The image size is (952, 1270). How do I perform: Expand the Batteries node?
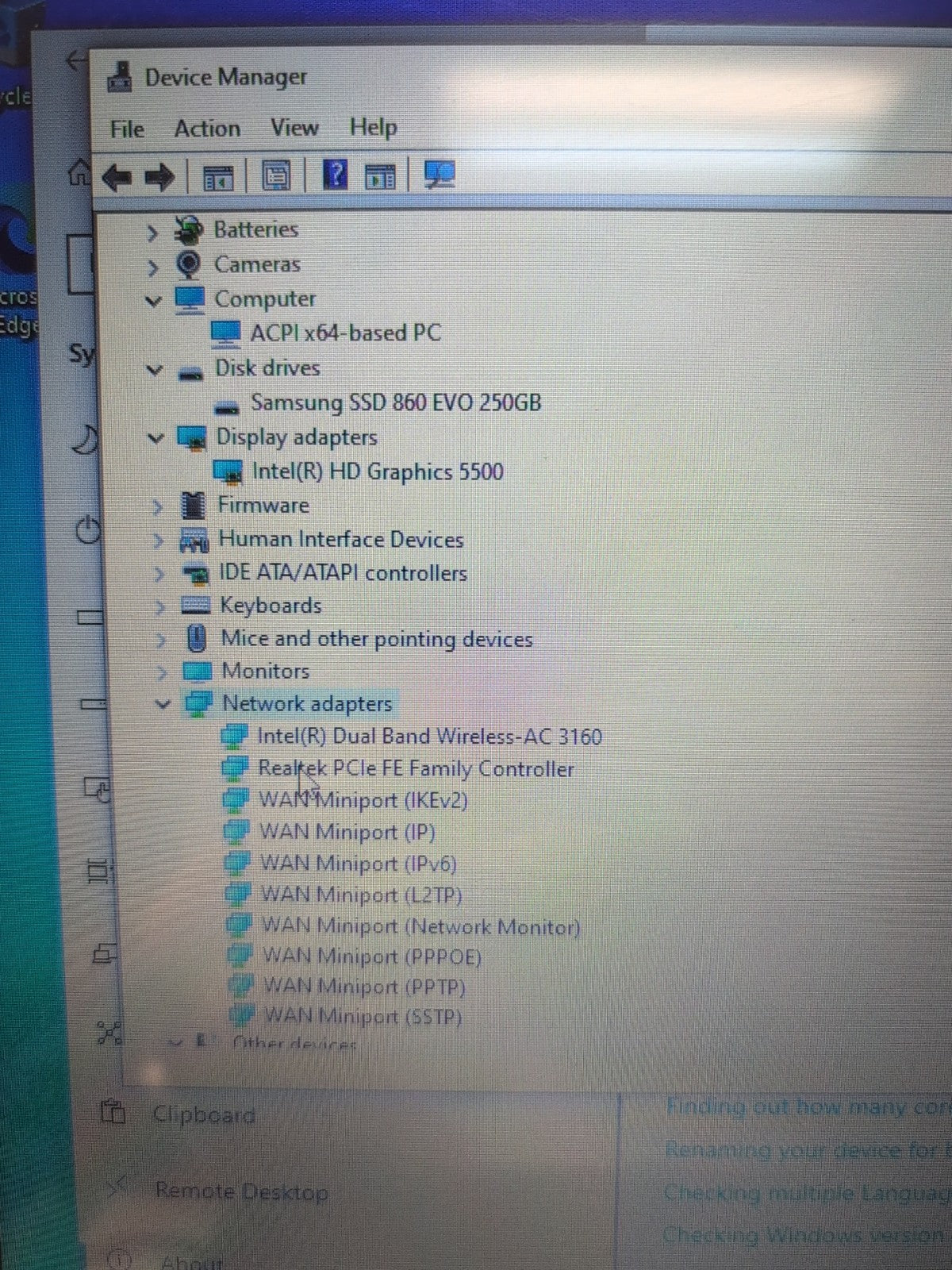tap(152, 232)
